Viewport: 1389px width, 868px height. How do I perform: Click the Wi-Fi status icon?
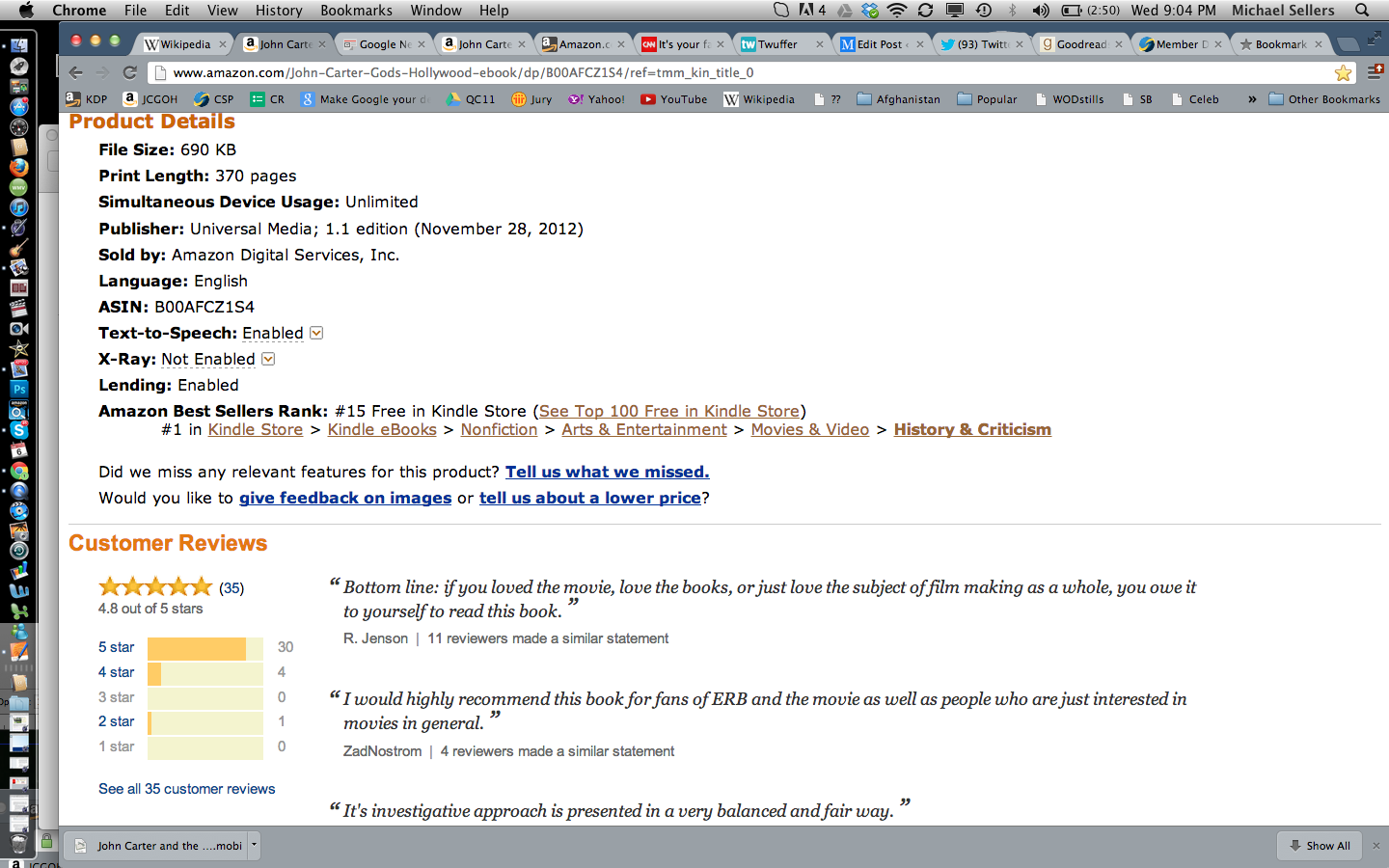point(897,11)
